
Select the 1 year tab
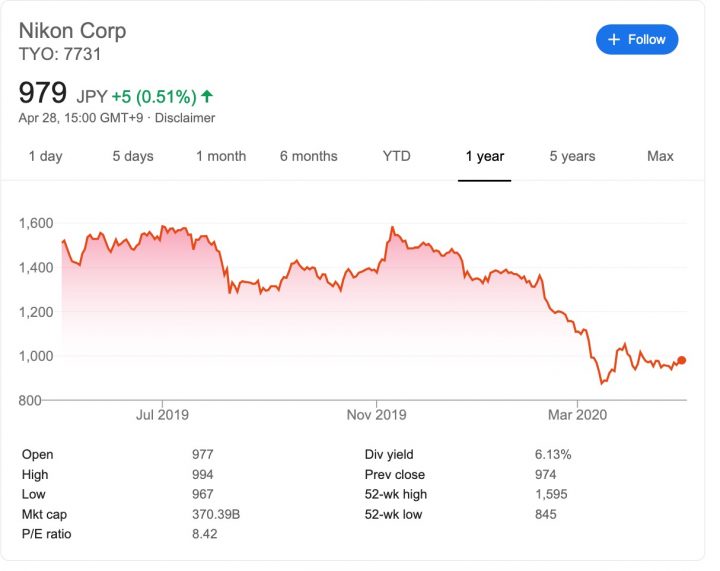click(484, 156)
